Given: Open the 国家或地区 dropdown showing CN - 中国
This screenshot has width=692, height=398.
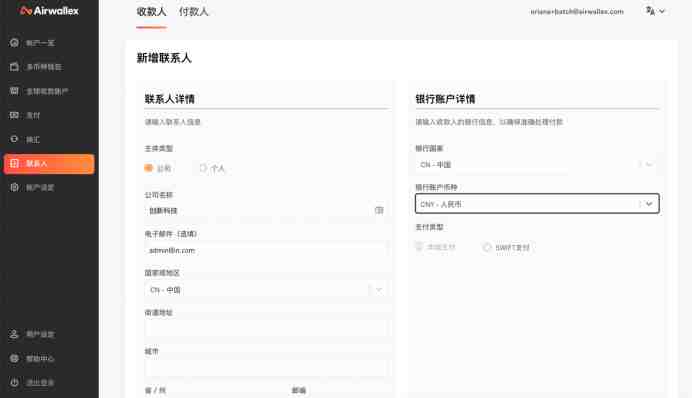Looking at the screenshot, I should [267, 290].
